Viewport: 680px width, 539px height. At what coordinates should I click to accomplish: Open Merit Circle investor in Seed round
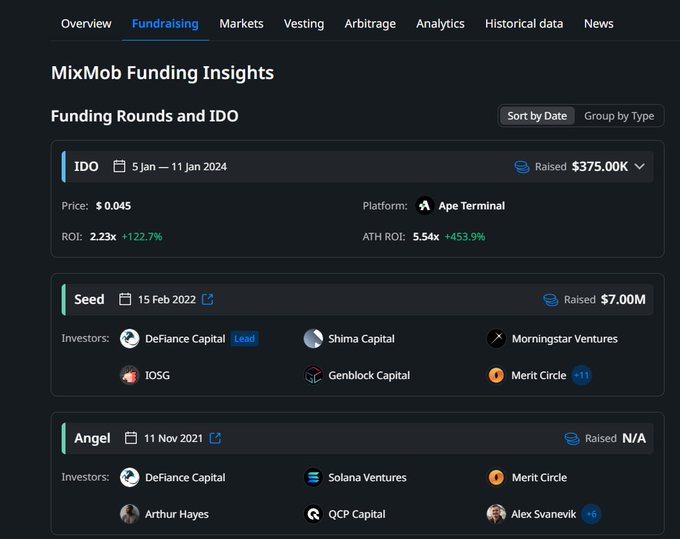(x=539, y=375)
